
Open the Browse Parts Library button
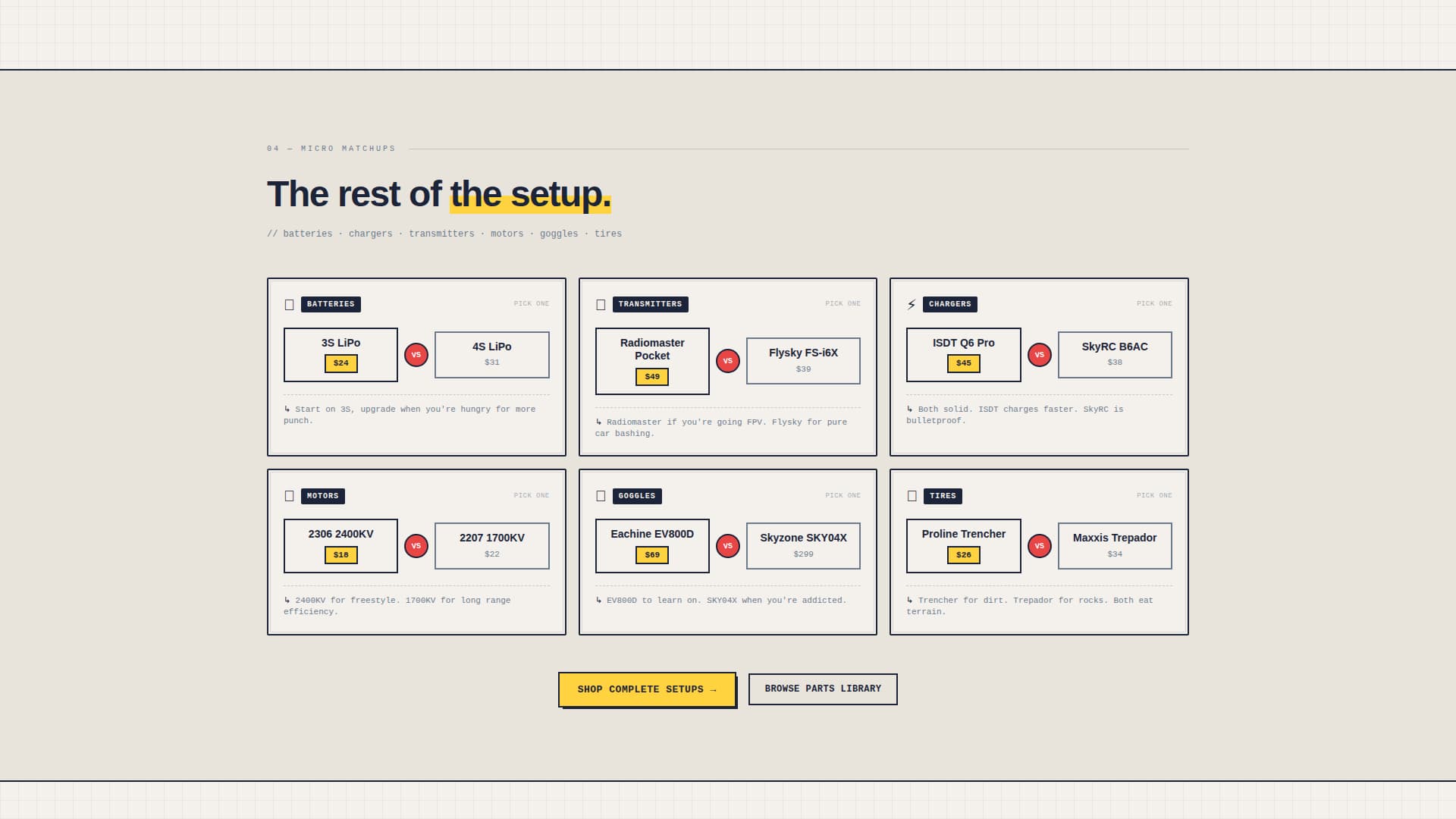click(x=823, y=689)
